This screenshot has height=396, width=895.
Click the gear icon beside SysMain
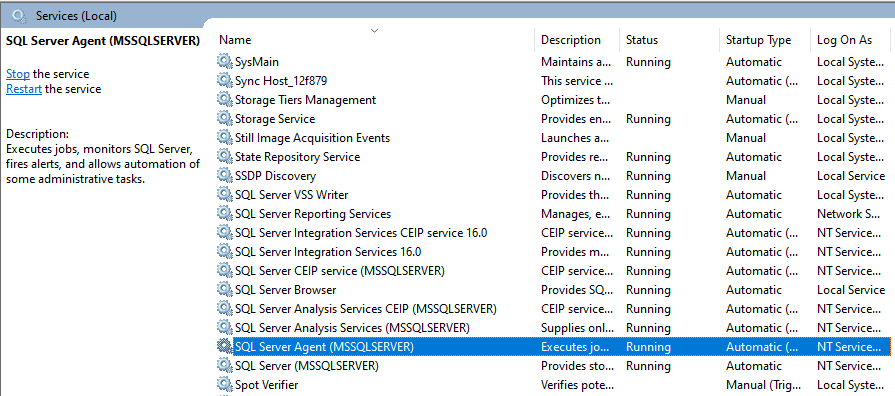coord(225,62)
